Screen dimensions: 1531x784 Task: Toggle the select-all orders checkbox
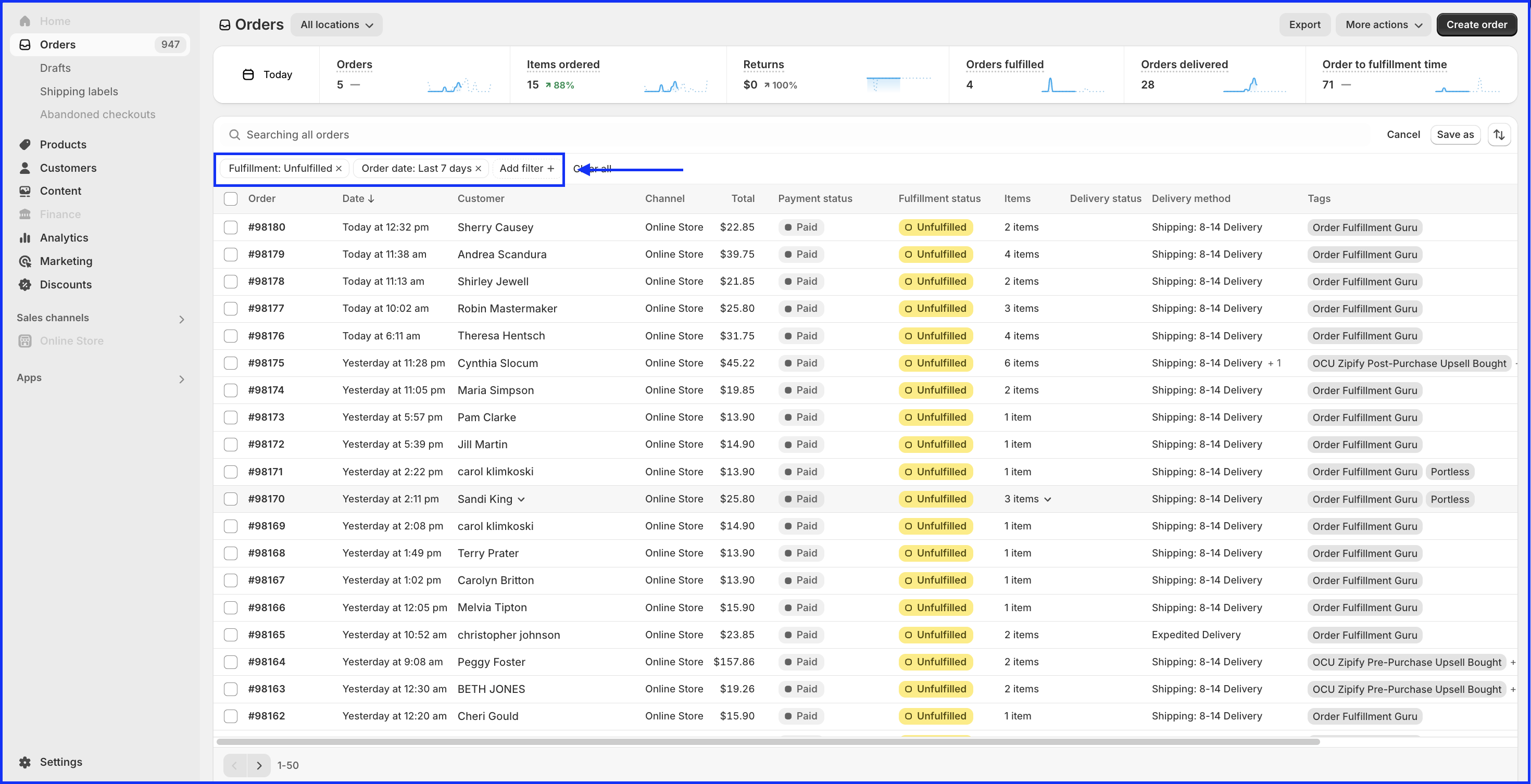coord(231,199)
